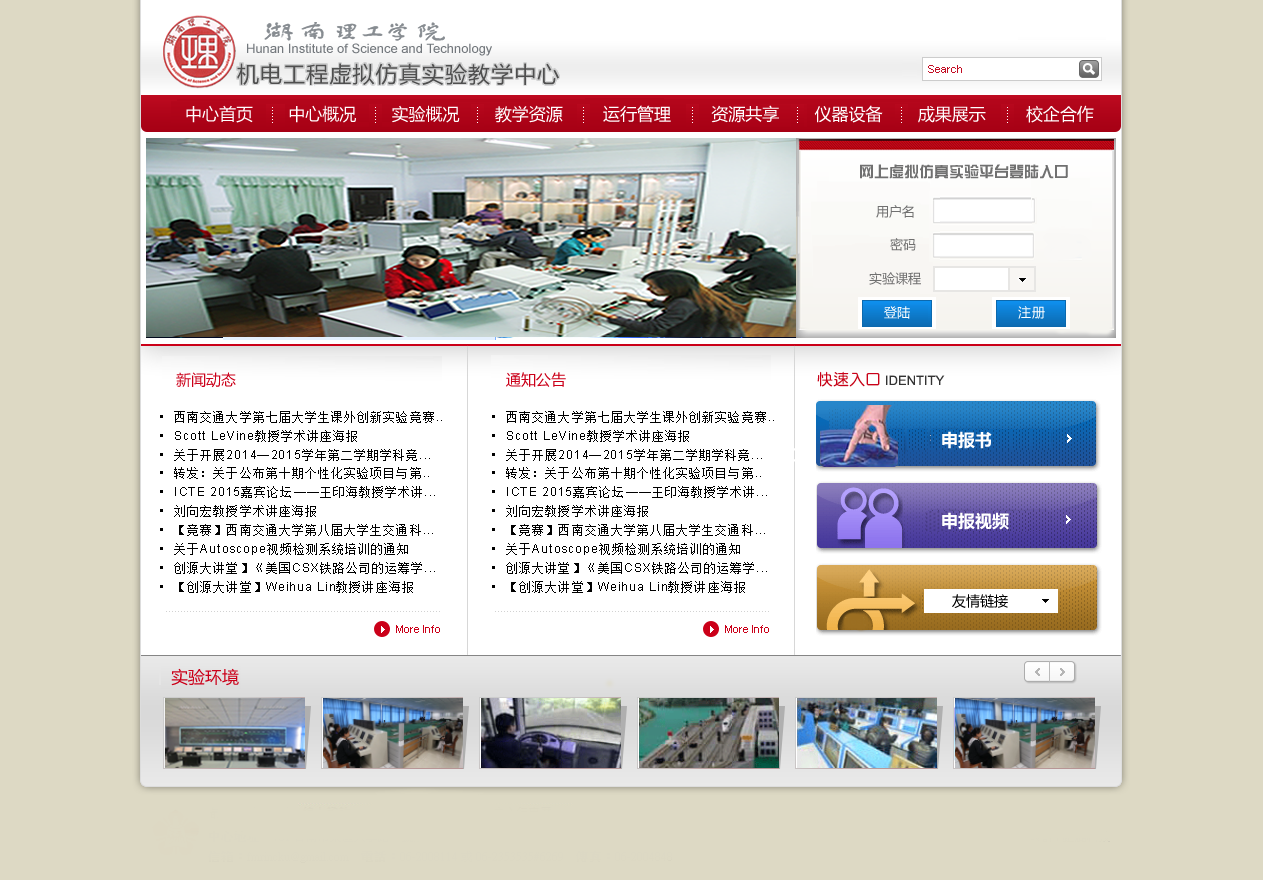Select 仪器设备 in the navigation bar
The height and width of the screenshot is (880, 1263).
[x=848, y=114]
